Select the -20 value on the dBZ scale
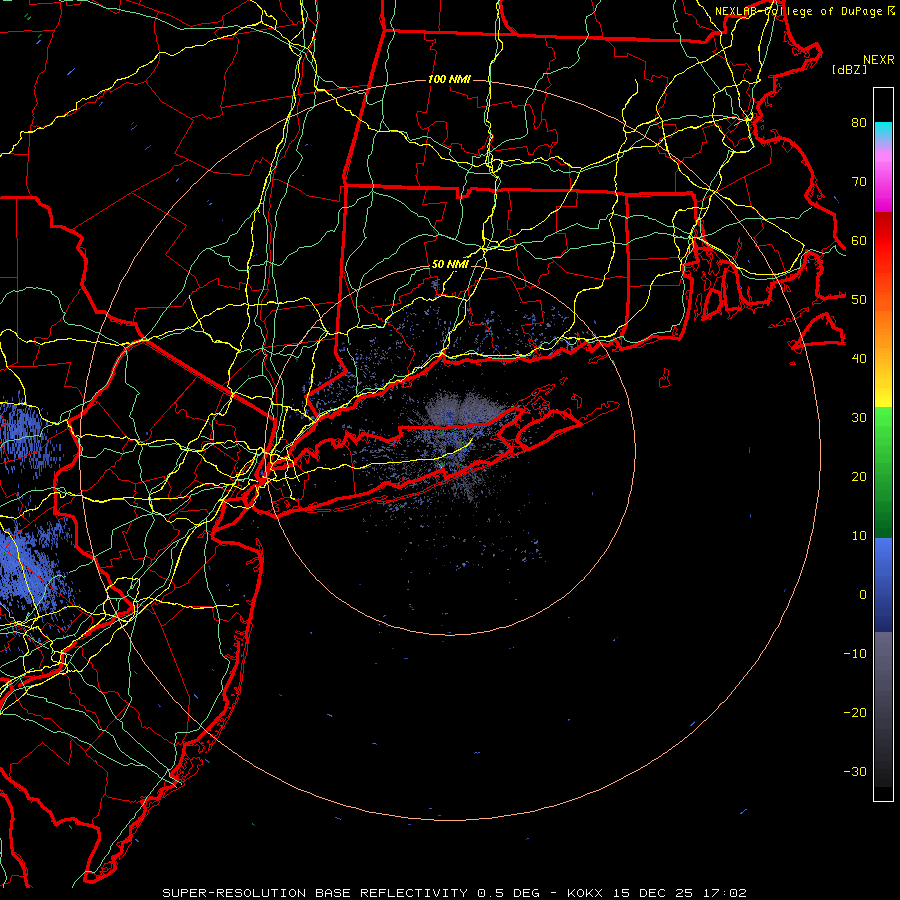 click(855, 713)
